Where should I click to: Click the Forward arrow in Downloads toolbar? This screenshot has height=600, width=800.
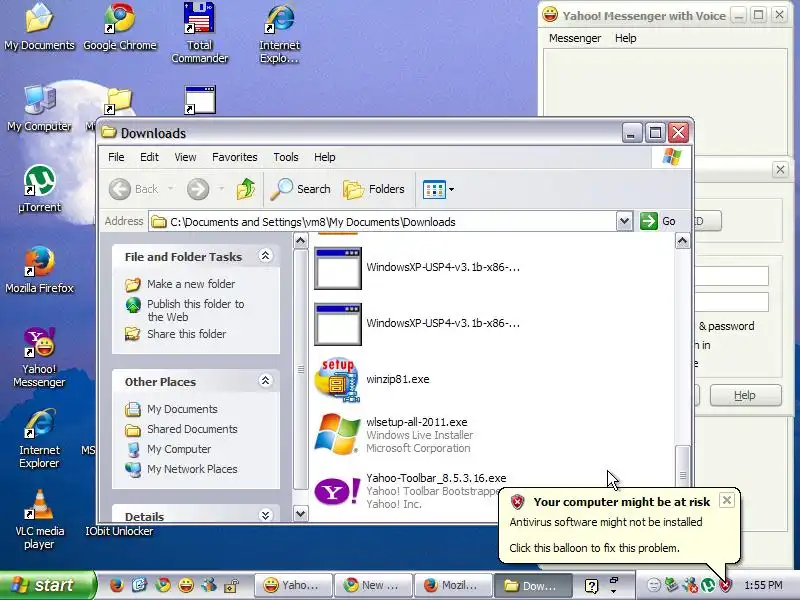(198, 189)
